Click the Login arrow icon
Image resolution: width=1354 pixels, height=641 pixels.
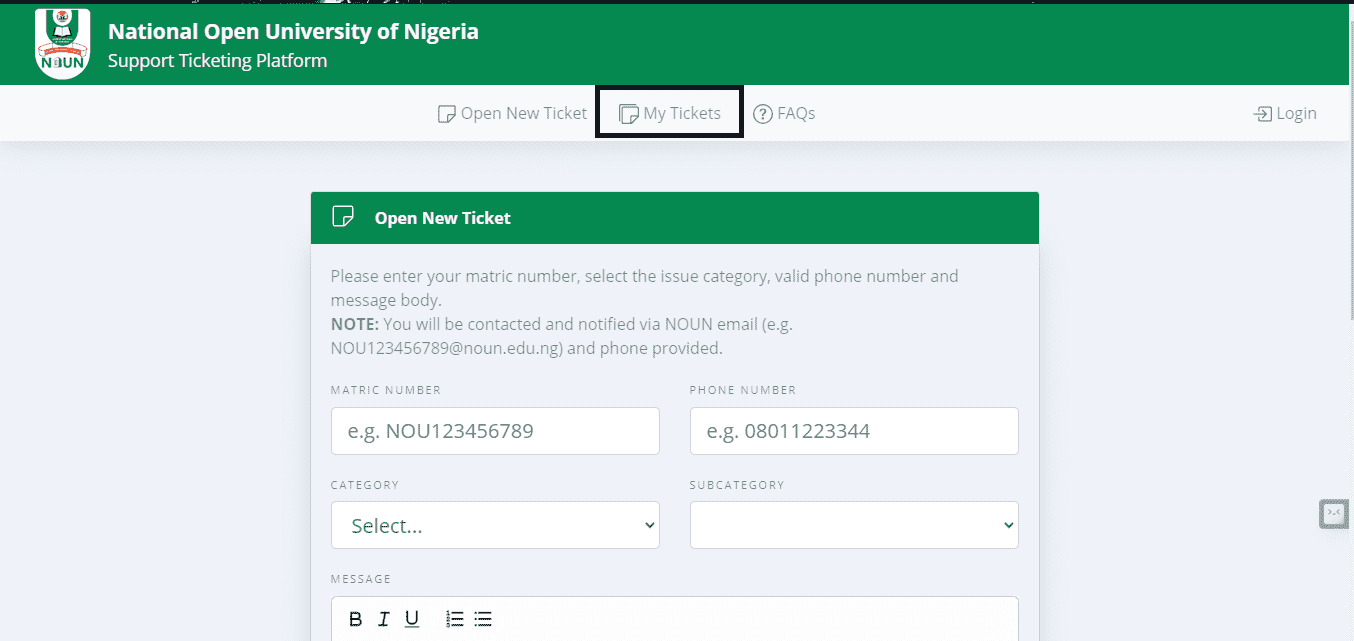(1263, 114)
